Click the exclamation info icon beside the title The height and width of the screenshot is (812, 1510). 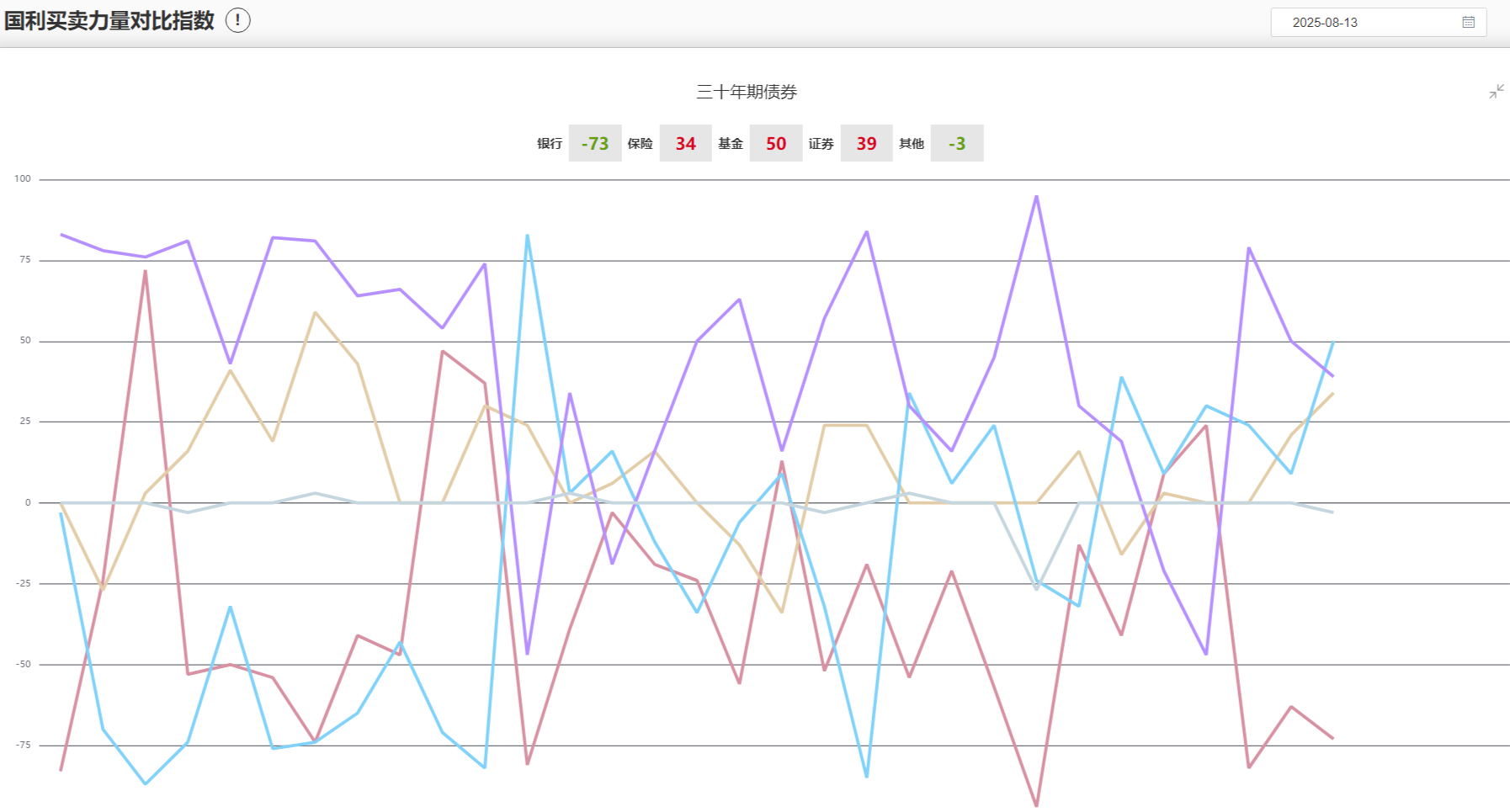pyautogui.click(x=238, y=20)
